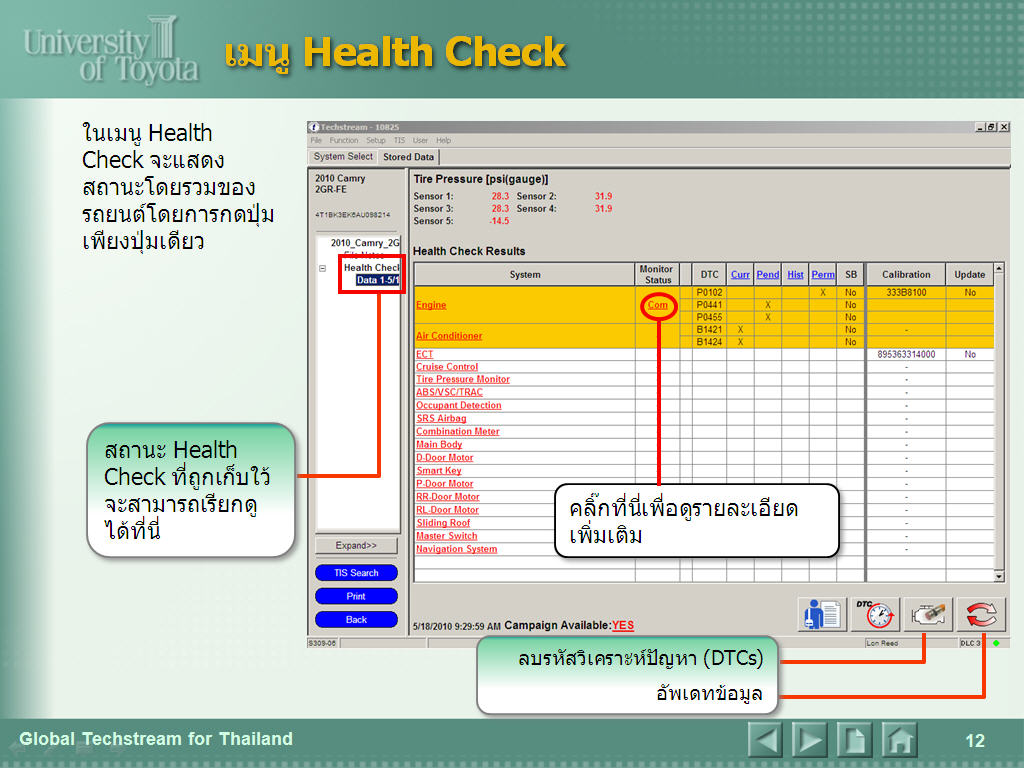Image resolution: width=1024 pixels, height=768 pixels.
Task: Open the technician report icon
Action: pos(822,615)
